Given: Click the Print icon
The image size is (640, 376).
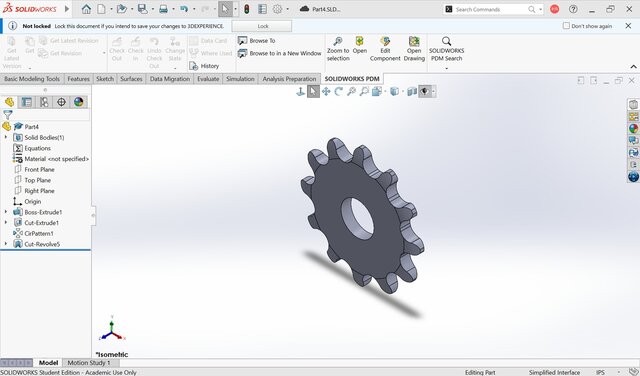Looking at the screenshot, I should (163, 9).
